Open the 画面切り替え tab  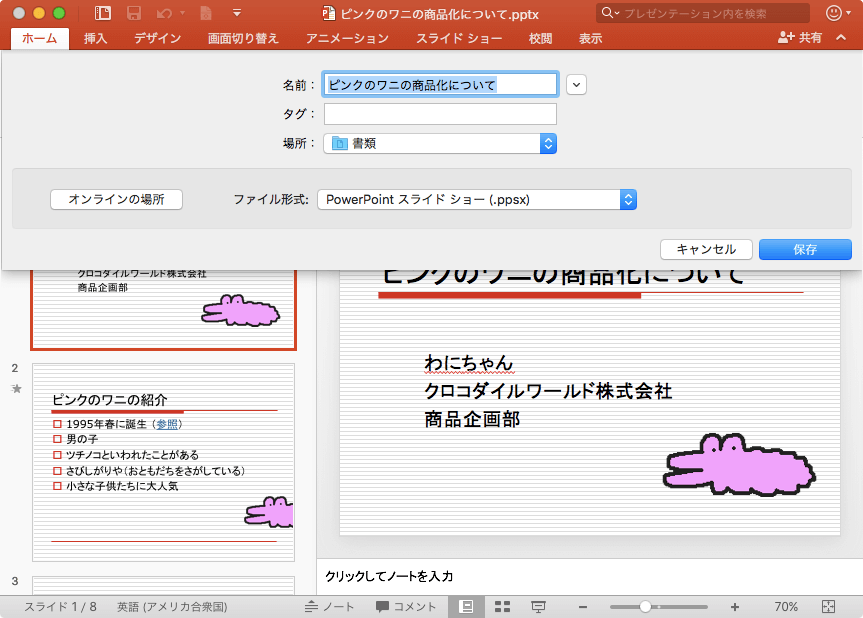click(243, 38)
